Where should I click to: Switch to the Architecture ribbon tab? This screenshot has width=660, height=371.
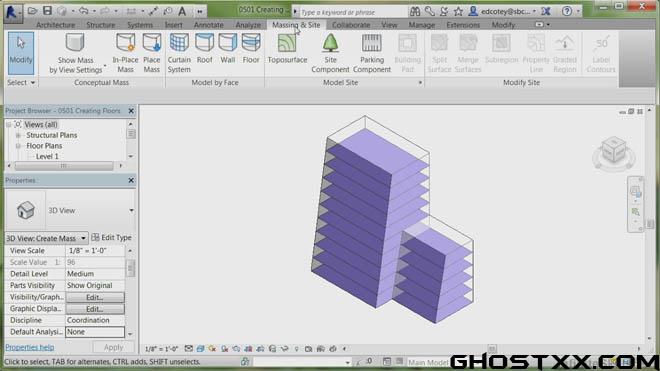point(55,25)
